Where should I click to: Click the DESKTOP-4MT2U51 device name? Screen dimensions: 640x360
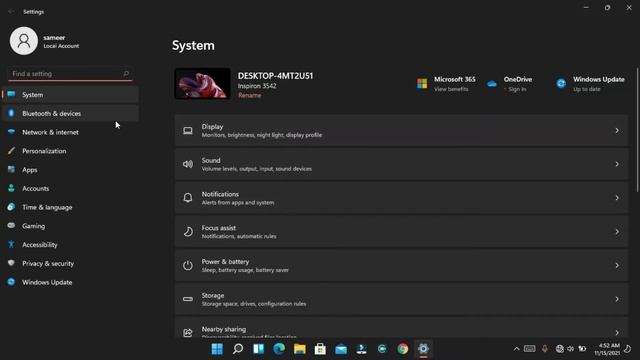[x=275, y=76]
